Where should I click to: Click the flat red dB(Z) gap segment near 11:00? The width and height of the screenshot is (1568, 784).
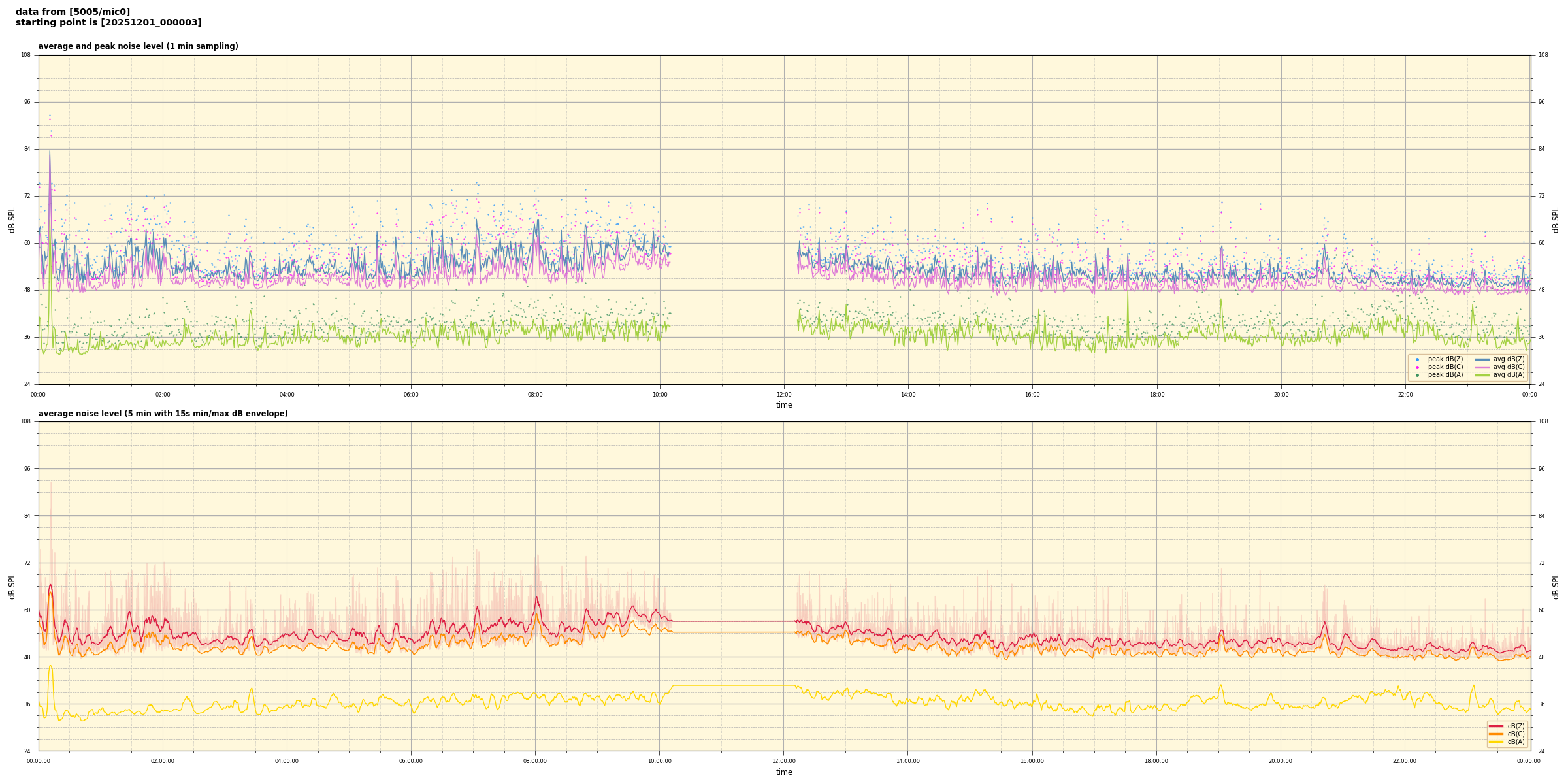(x=722, y=621)
